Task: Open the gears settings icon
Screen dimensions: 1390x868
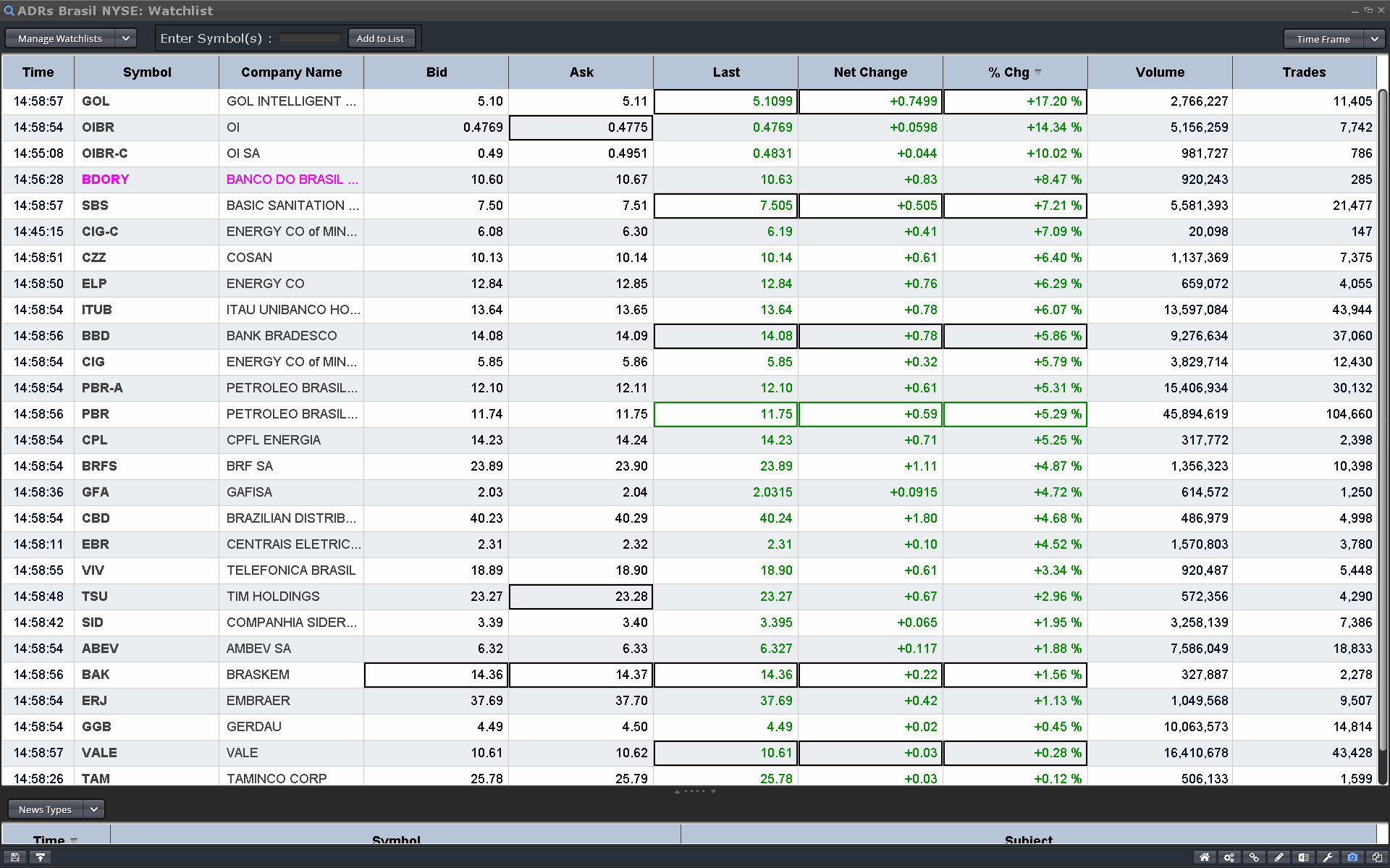Action: pyautogui.click(x=1229, y=857)
